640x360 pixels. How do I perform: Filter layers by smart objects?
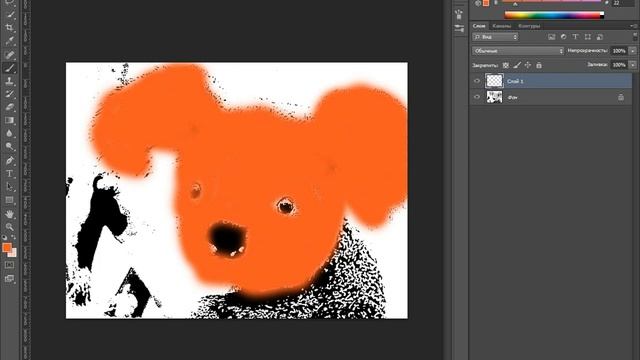pos(600,37)
